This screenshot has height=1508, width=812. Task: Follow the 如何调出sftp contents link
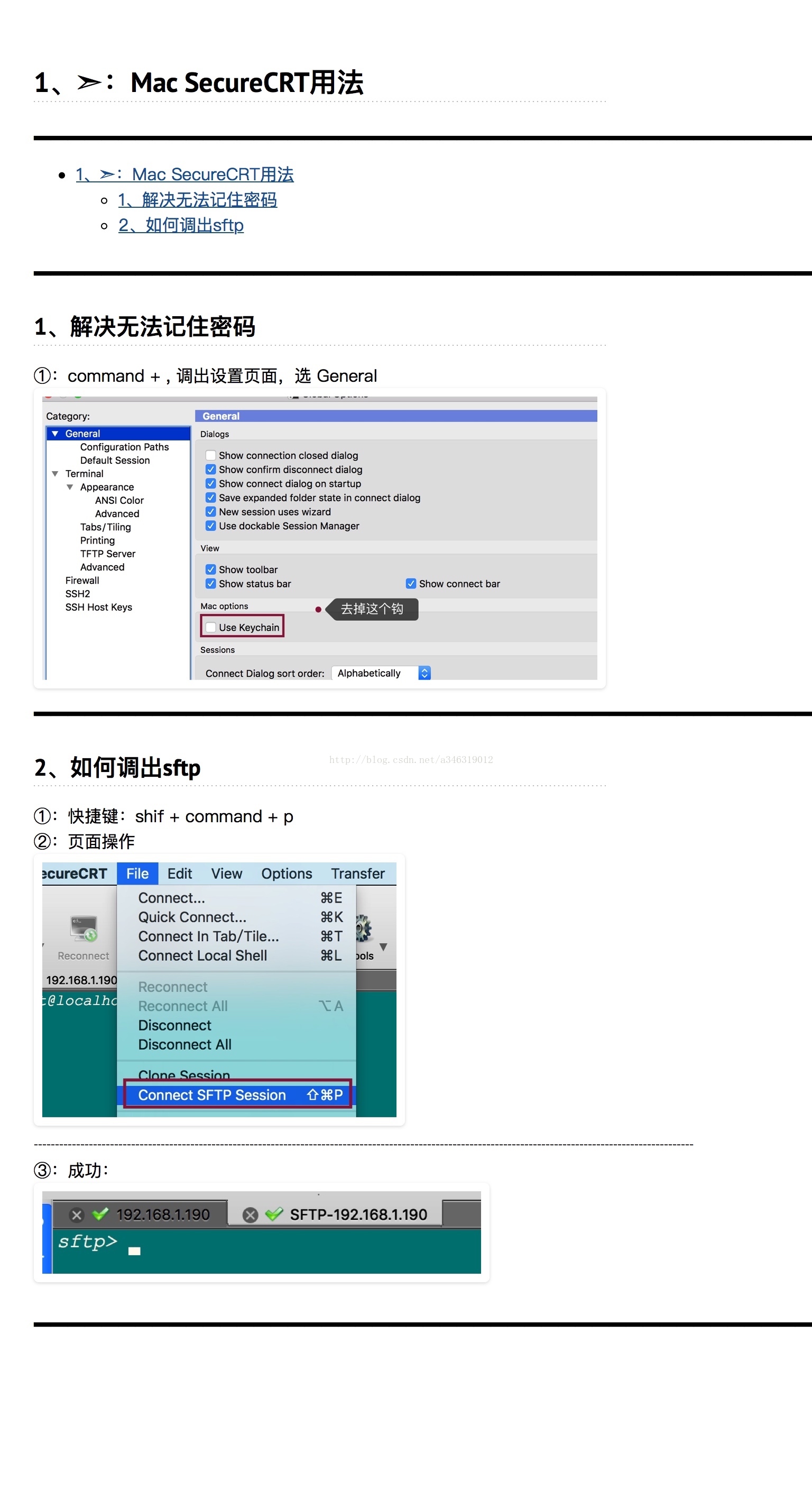tap(181, 225)
